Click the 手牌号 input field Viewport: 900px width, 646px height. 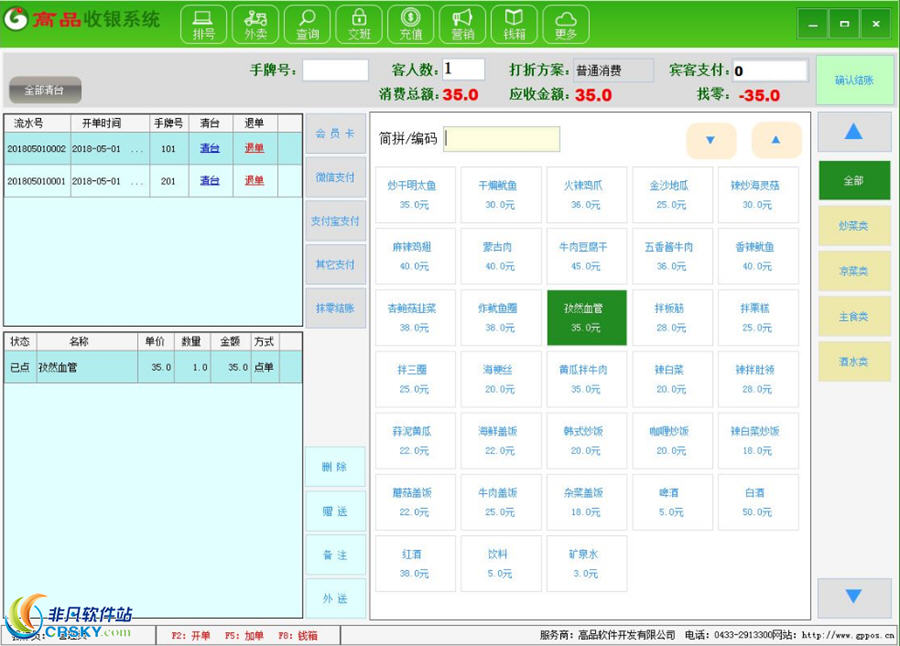click(335, 70)
